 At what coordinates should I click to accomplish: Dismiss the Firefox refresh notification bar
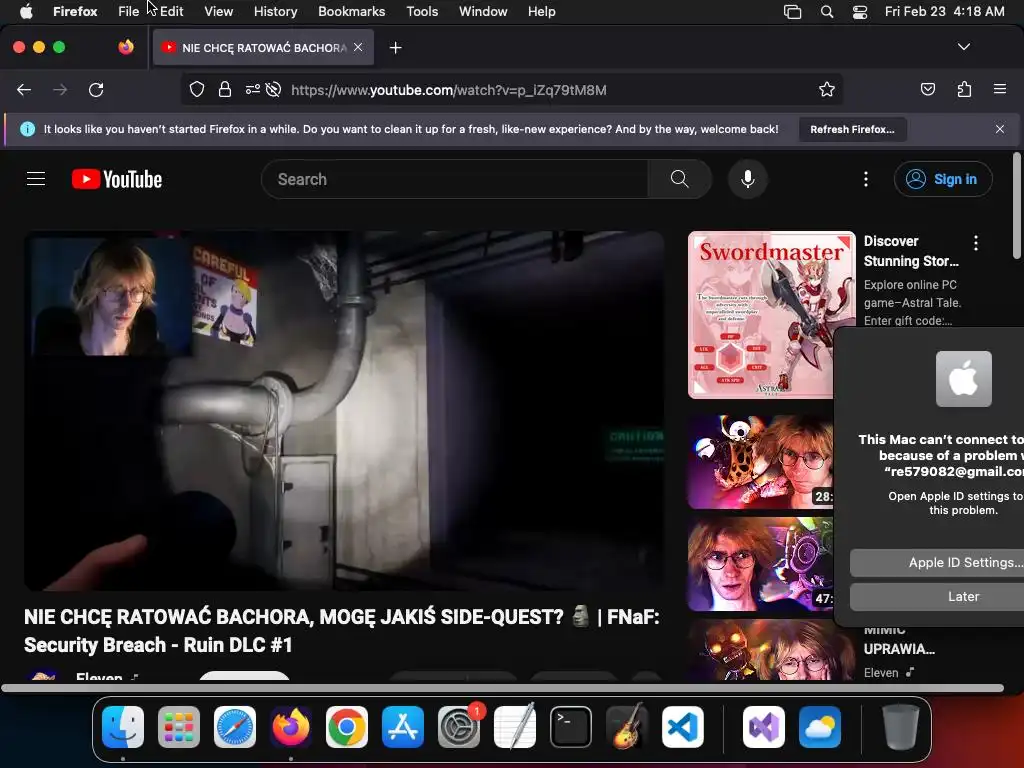pyautogui.click(x=1000, y=129)
